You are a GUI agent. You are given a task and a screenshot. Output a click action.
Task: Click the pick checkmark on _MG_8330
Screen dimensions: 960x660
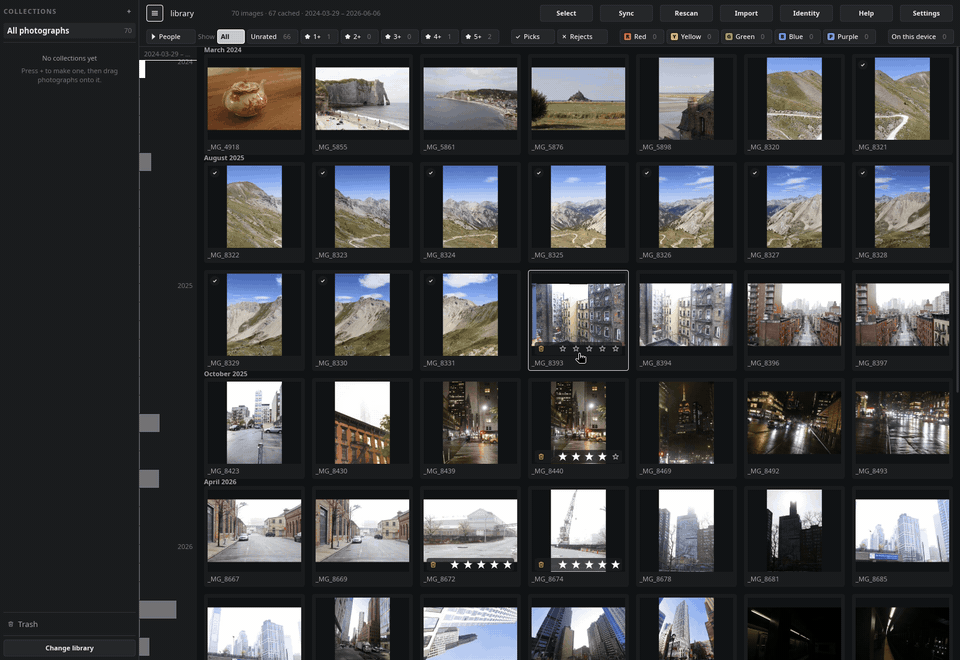pyautogui.click(x=323, y=281)
